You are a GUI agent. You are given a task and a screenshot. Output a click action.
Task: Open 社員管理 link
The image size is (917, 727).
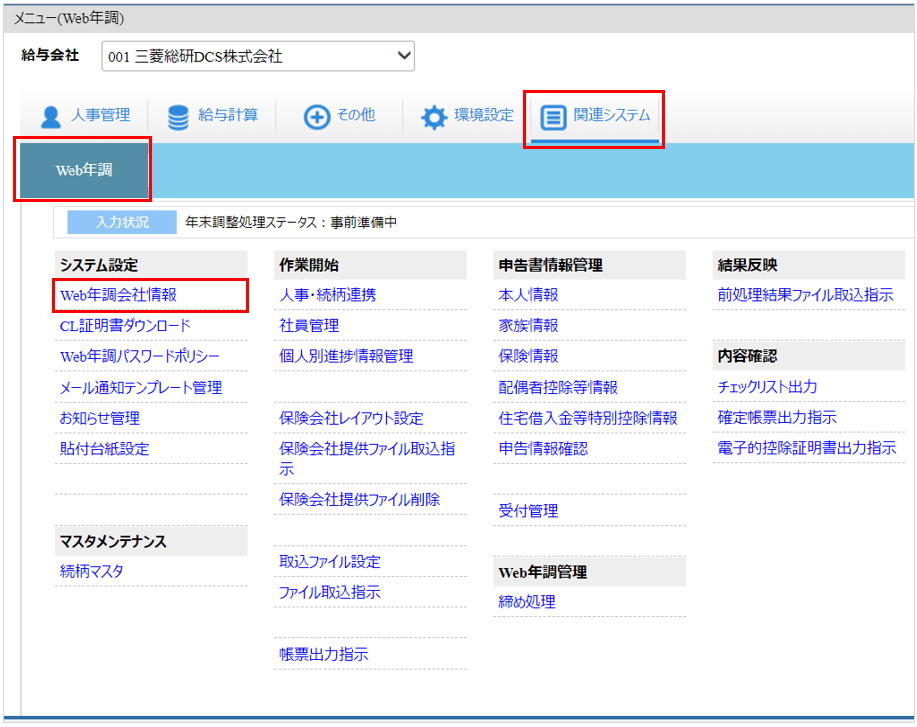[x=309, y=326]
